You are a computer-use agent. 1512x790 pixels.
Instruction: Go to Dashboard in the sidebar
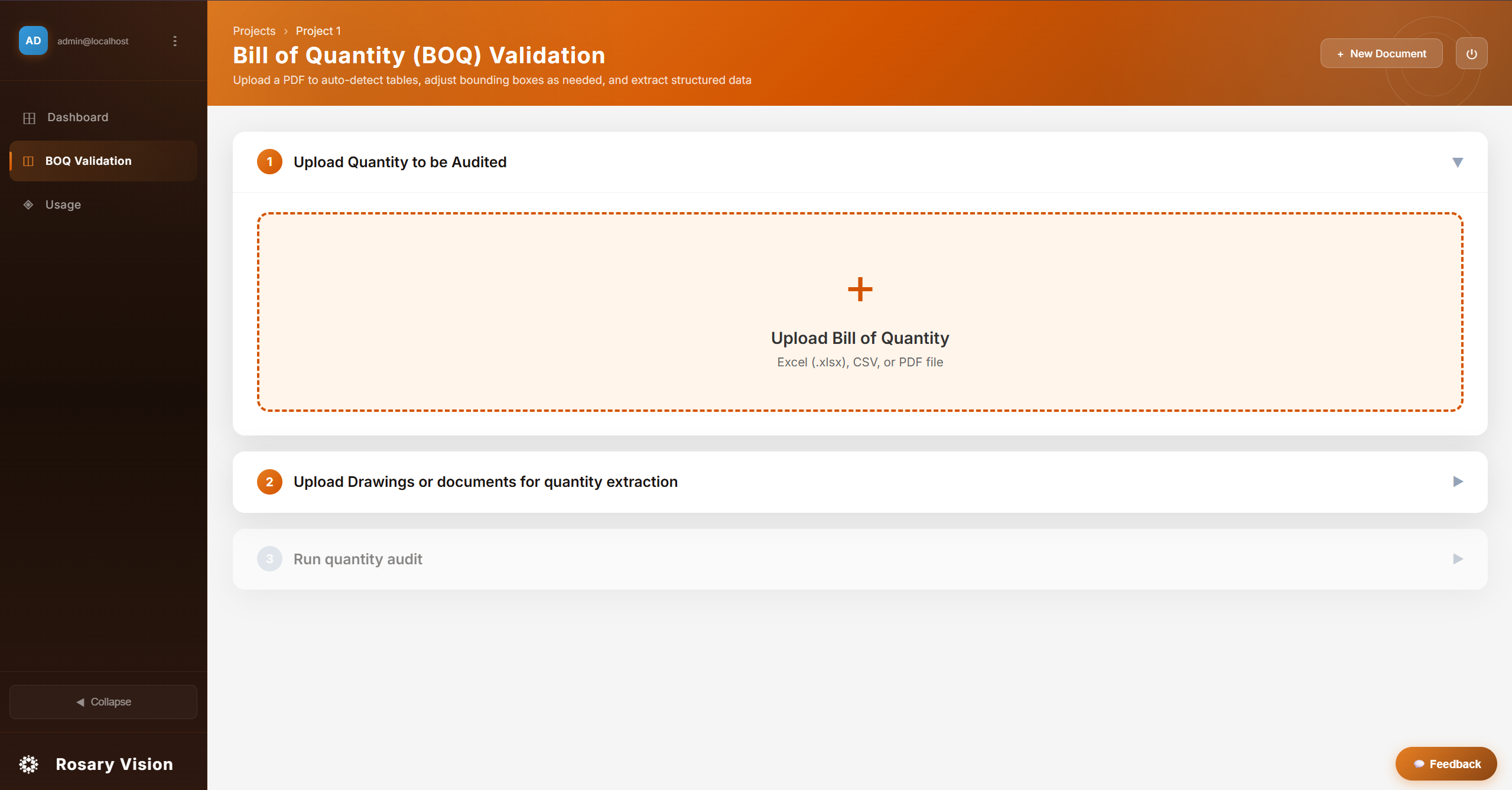77,118
